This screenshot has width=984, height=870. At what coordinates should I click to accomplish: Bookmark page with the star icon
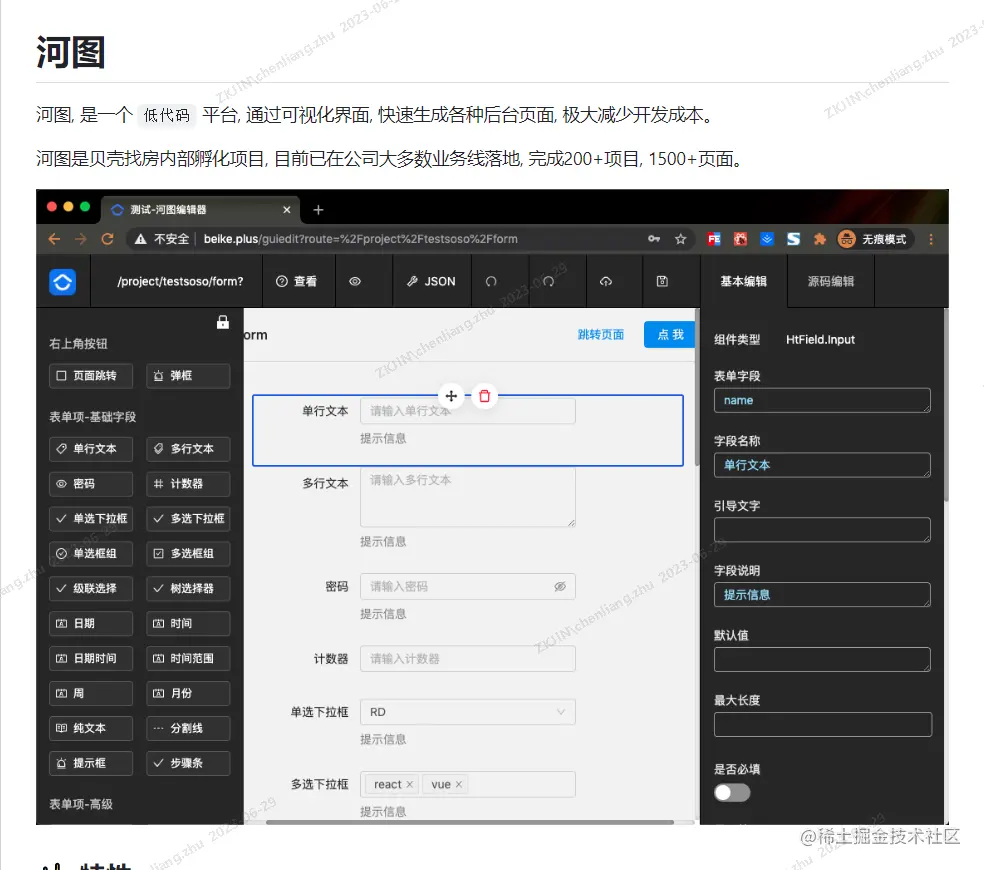point(680,239)
